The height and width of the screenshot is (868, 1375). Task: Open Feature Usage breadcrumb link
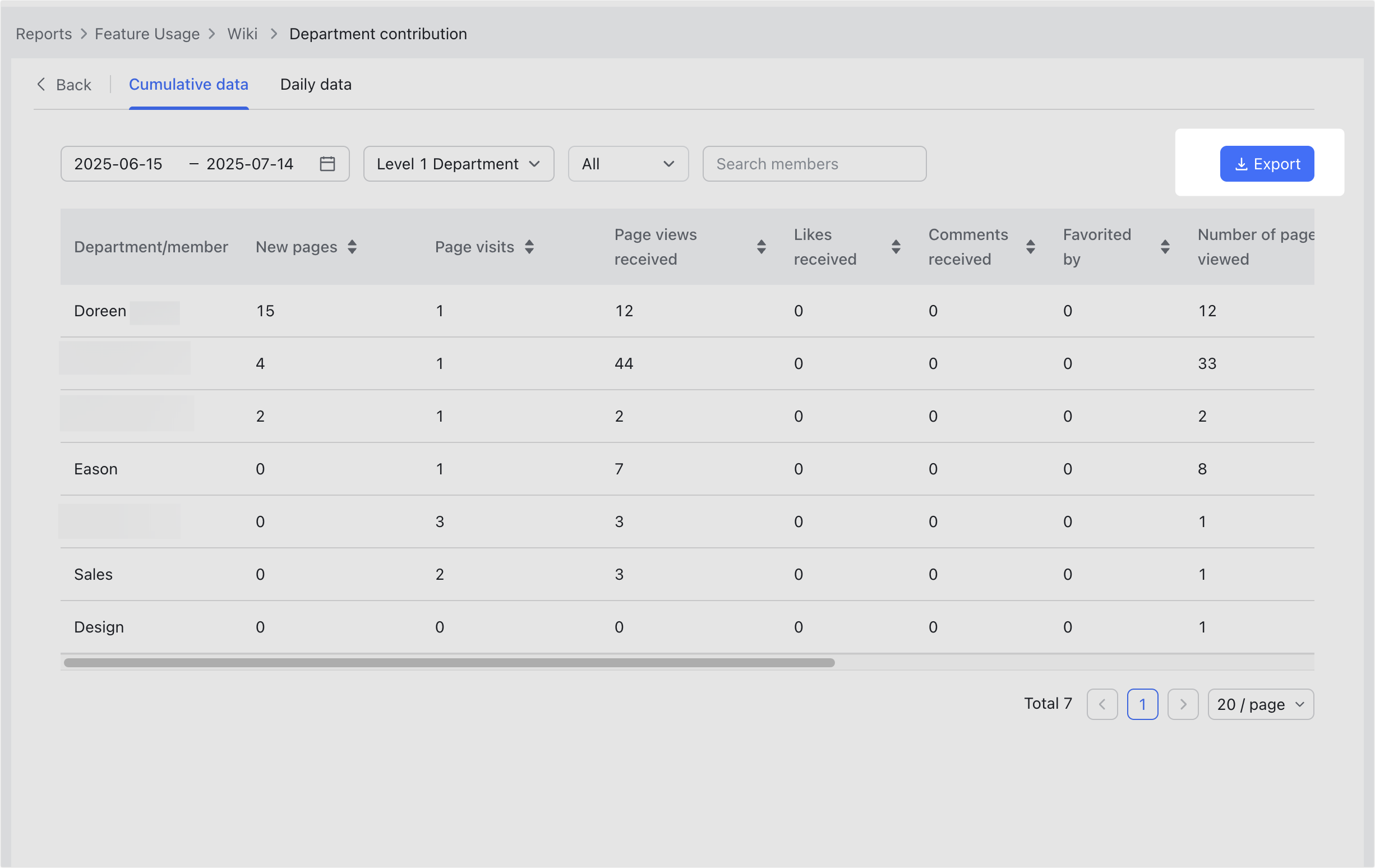pyautogui.click(x=147, y=34)
